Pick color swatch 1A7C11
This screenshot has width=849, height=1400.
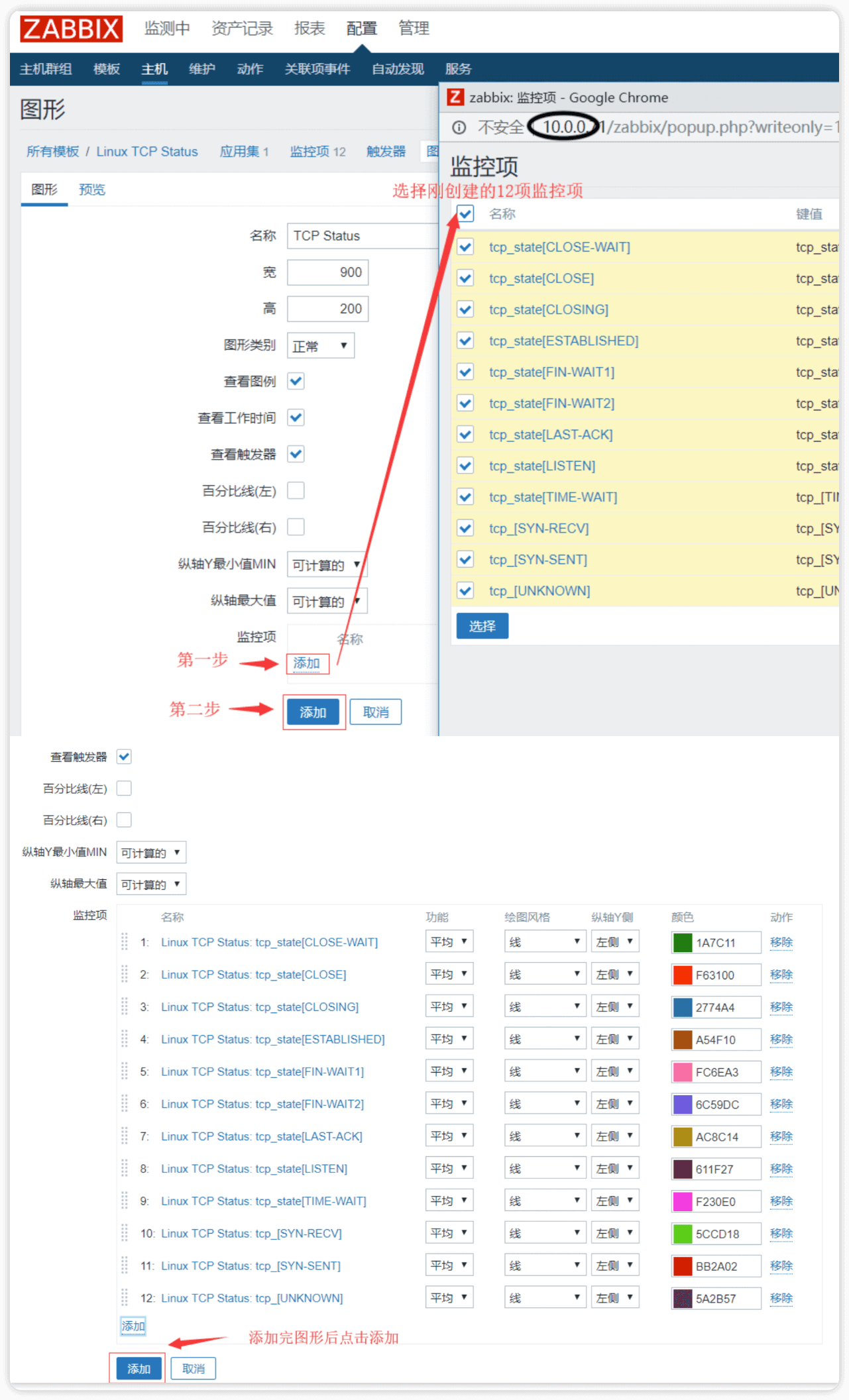tap(682, 942)
